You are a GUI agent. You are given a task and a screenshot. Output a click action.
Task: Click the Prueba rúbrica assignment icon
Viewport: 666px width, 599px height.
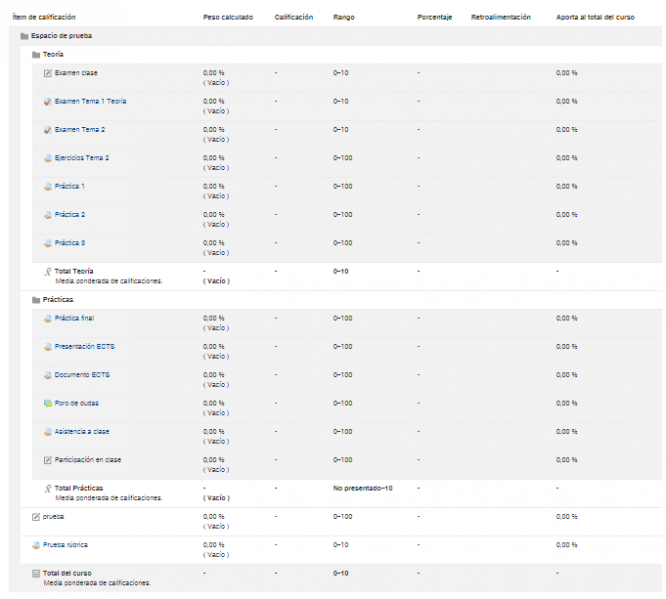coord(36,545)
